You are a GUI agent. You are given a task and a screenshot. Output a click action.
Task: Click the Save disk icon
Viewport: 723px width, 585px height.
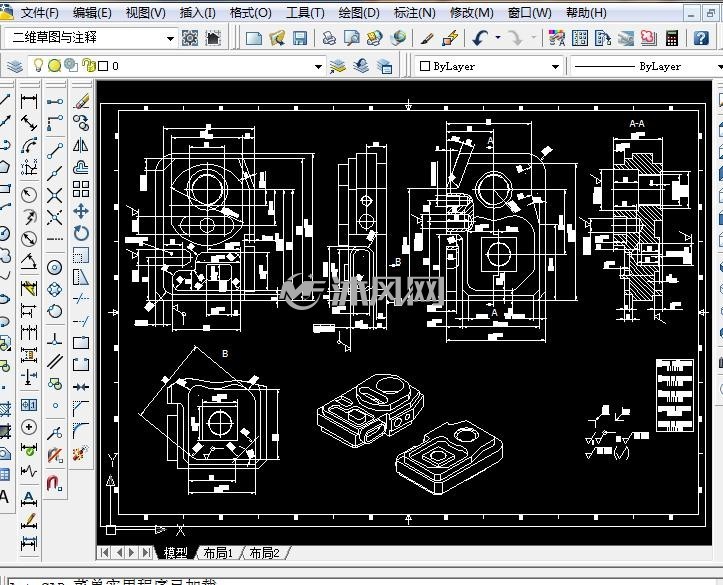tap(300, 38)
